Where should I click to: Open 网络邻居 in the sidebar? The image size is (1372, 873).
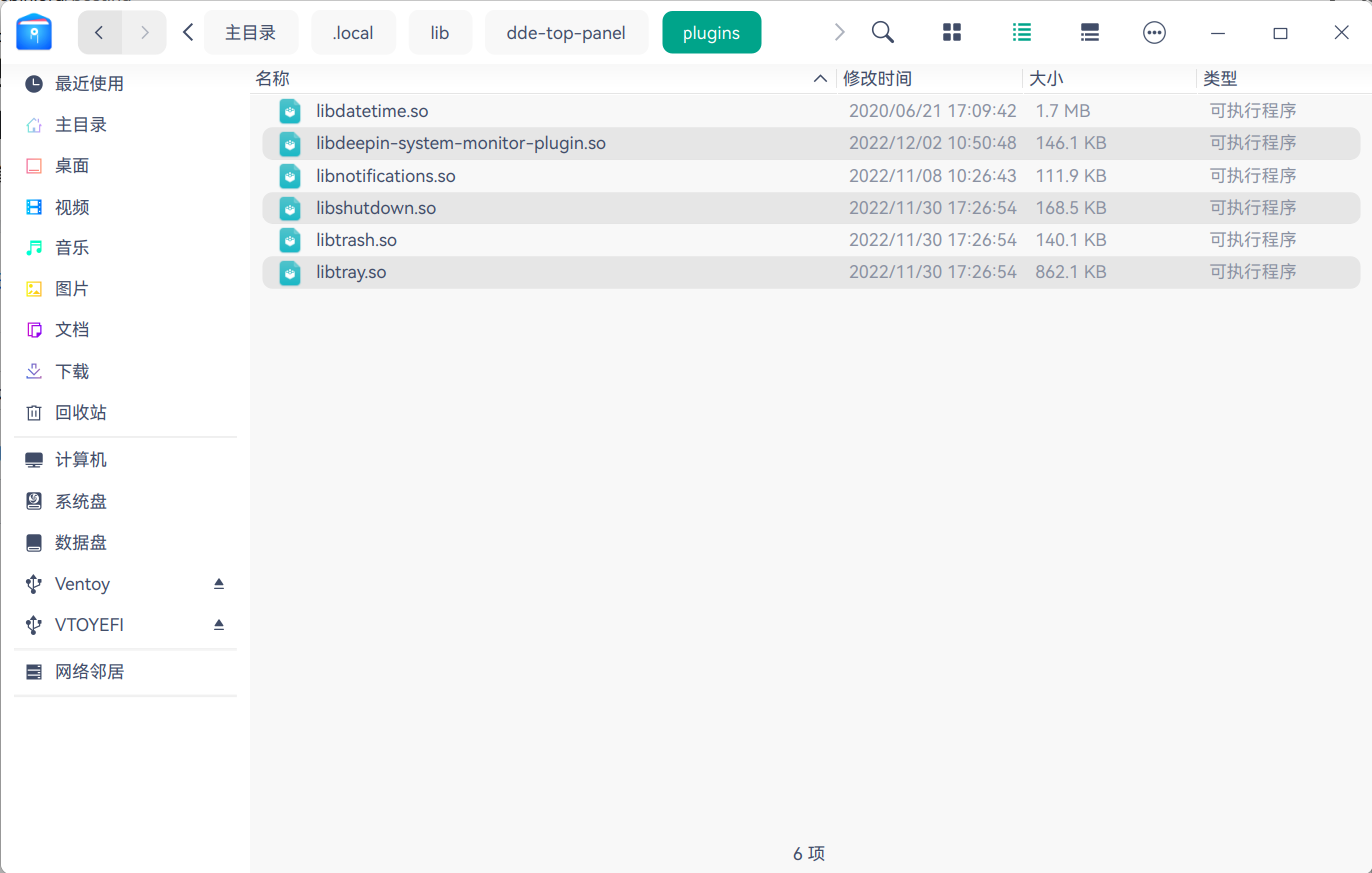click(x=126, y=672)
